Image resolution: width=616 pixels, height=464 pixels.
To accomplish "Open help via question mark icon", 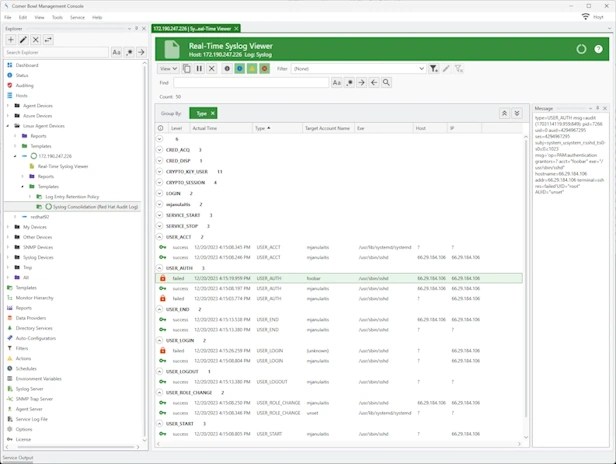I will (x=598, y=49).
